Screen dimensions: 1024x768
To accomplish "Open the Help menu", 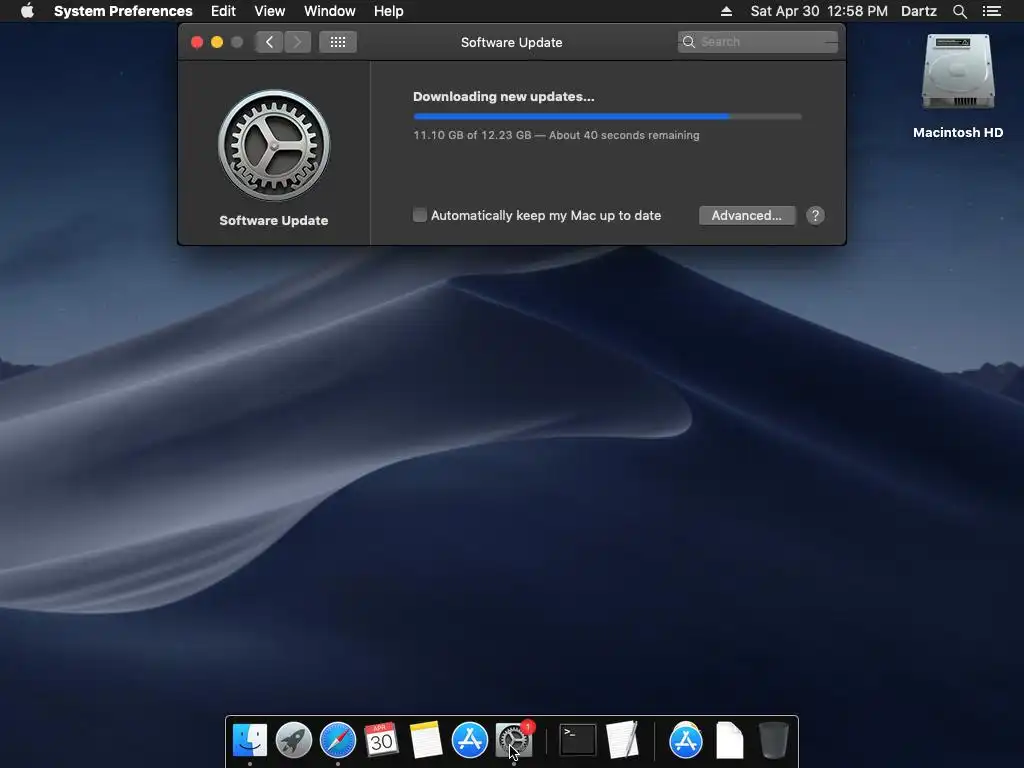I will pyautogui.click(x=389, y=11).
